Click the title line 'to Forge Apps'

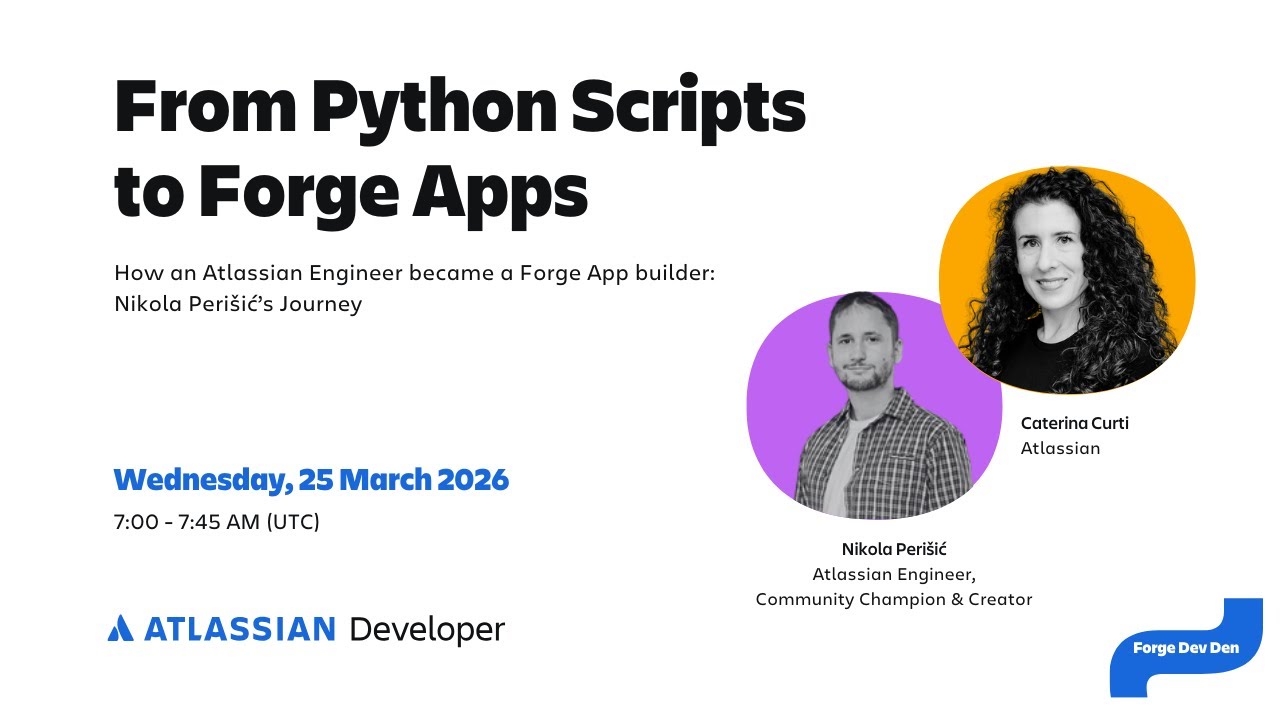click(x=351, y=193)
